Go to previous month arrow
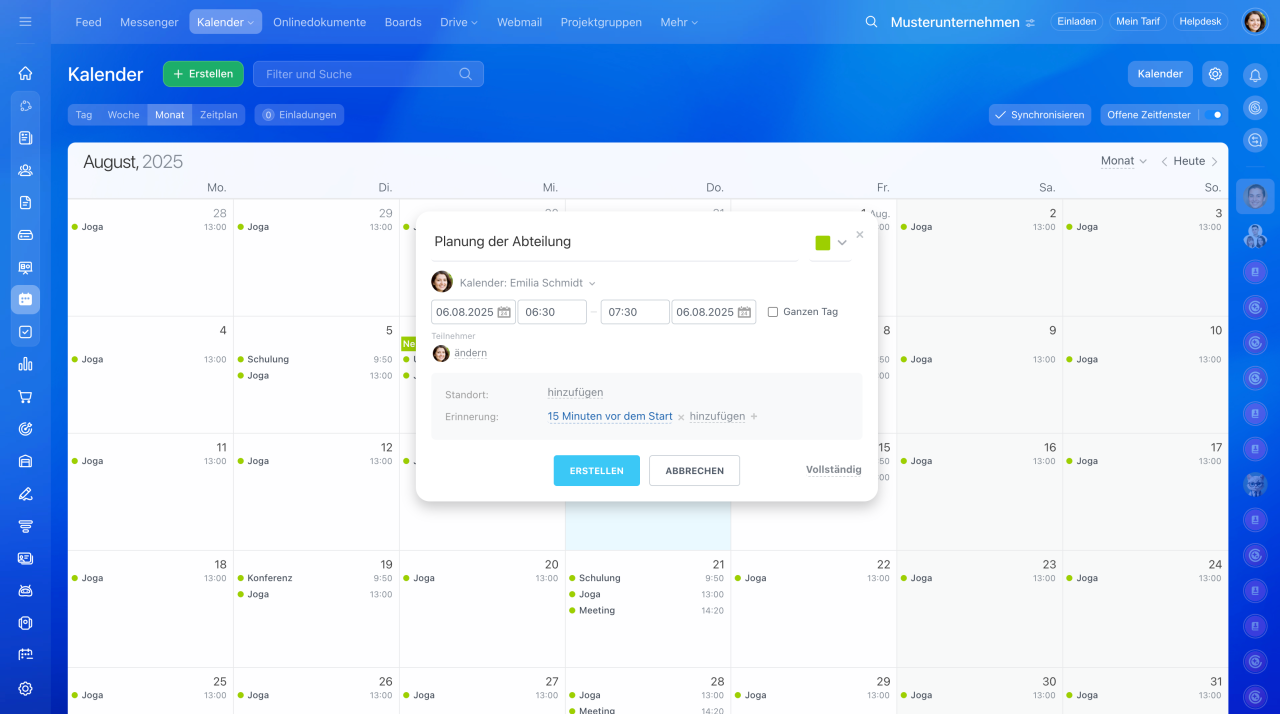The width and height of the screenshot is (1280, 714). click(x=1164, y=161)
